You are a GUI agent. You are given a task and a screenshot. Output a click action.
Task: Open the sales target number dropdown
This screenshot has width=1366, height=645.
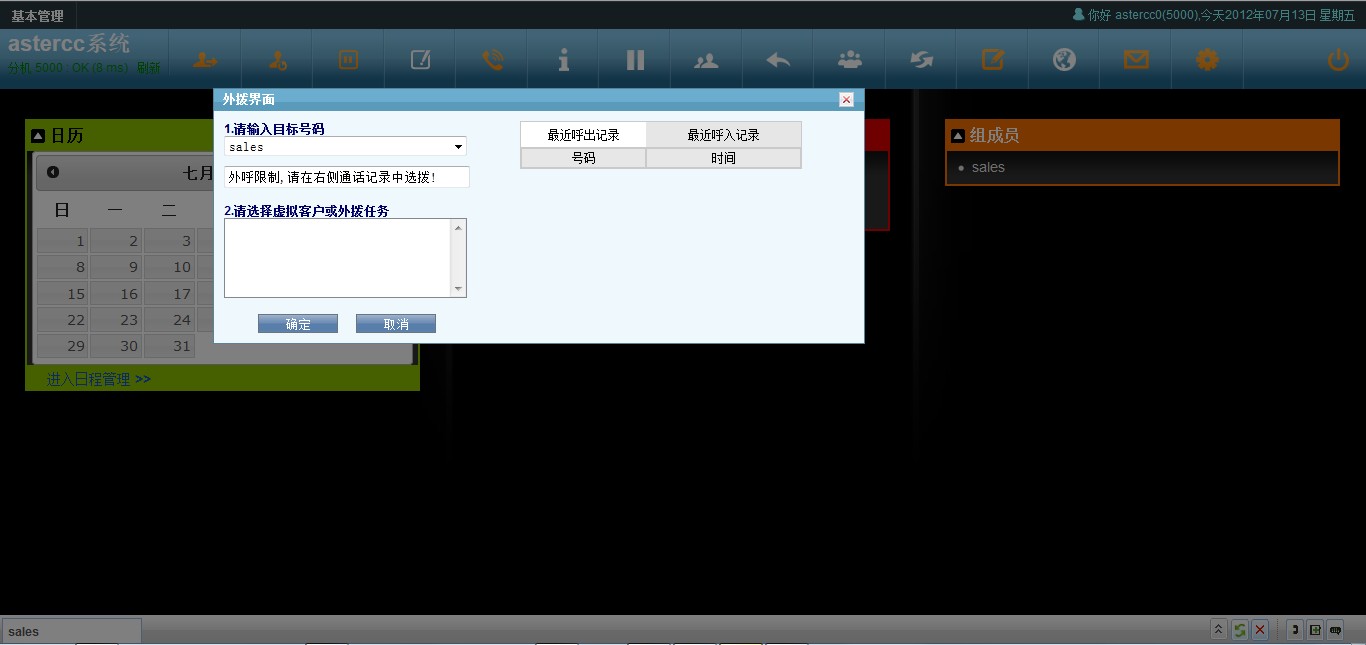pyautogui.click(x=458, y=147)
